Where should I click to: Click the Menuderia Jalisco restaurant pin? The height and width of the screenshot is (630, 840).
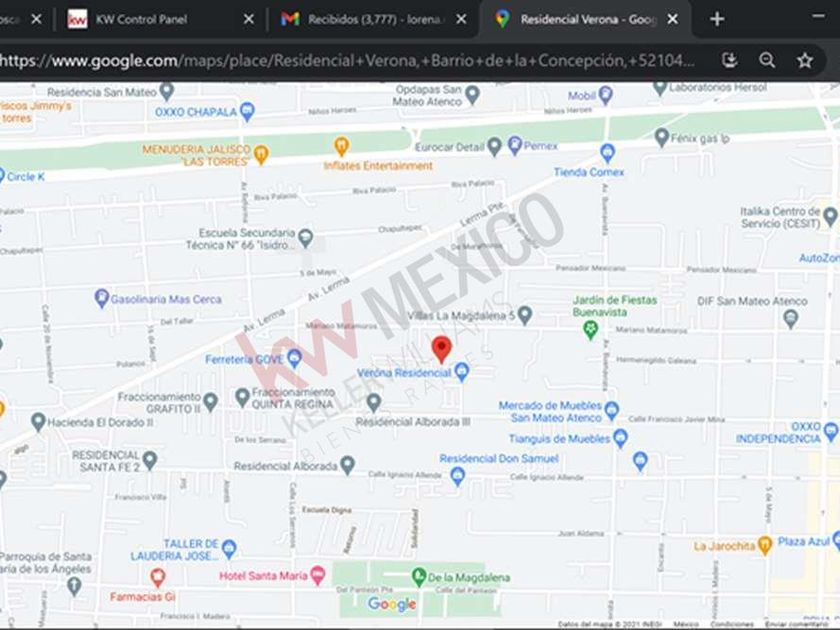click(261, 154)
